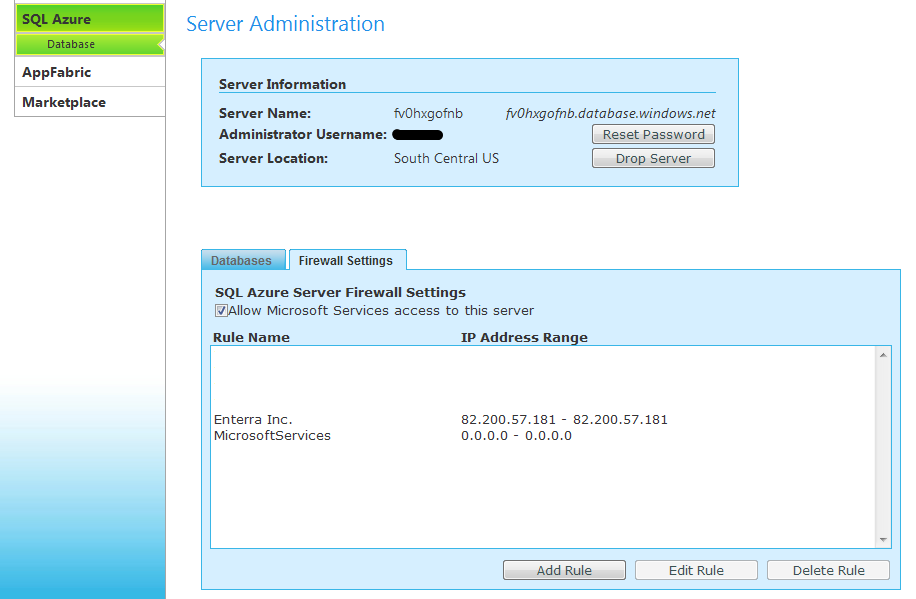Click the Server Administration page heading

[285, 24]
